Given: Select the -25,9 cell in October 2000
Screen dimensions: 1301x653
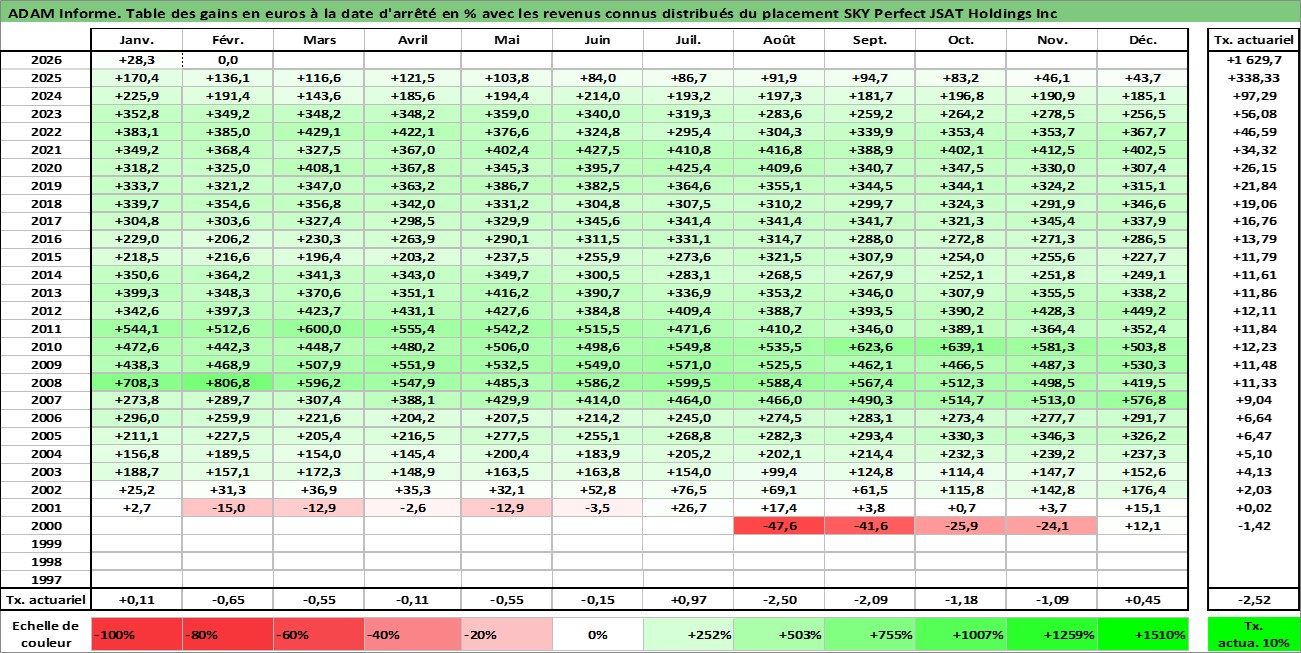Looking at the screenshot, I should tap(960, 526).
